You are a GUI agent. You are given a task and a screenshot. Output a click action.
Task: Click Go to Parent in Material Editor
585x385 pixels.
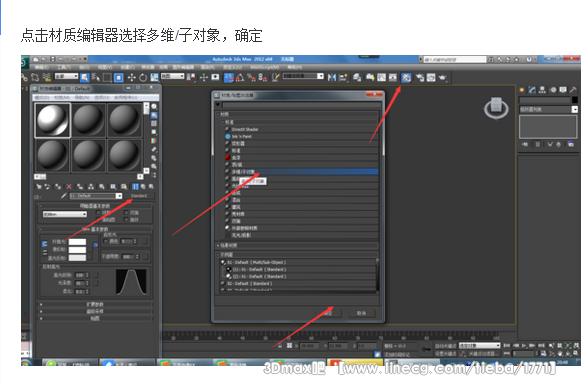point(143,187)
